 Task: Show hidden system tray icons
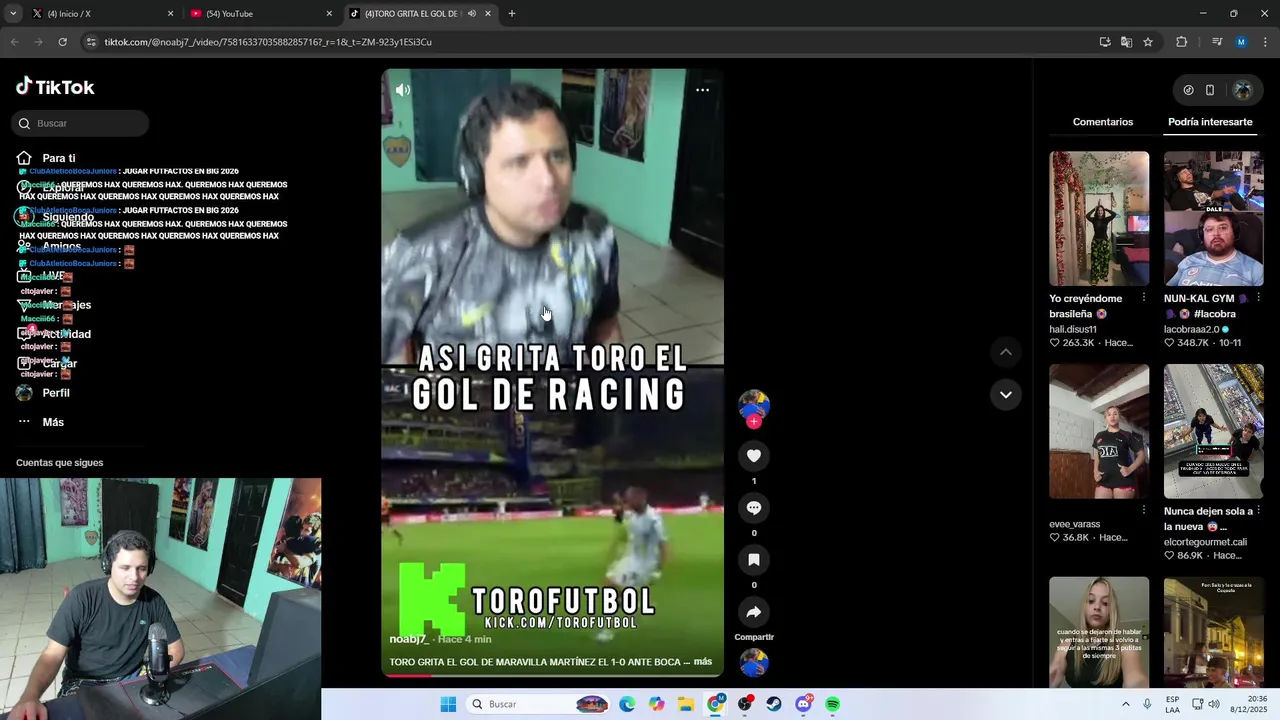(x=1125, y=704)
